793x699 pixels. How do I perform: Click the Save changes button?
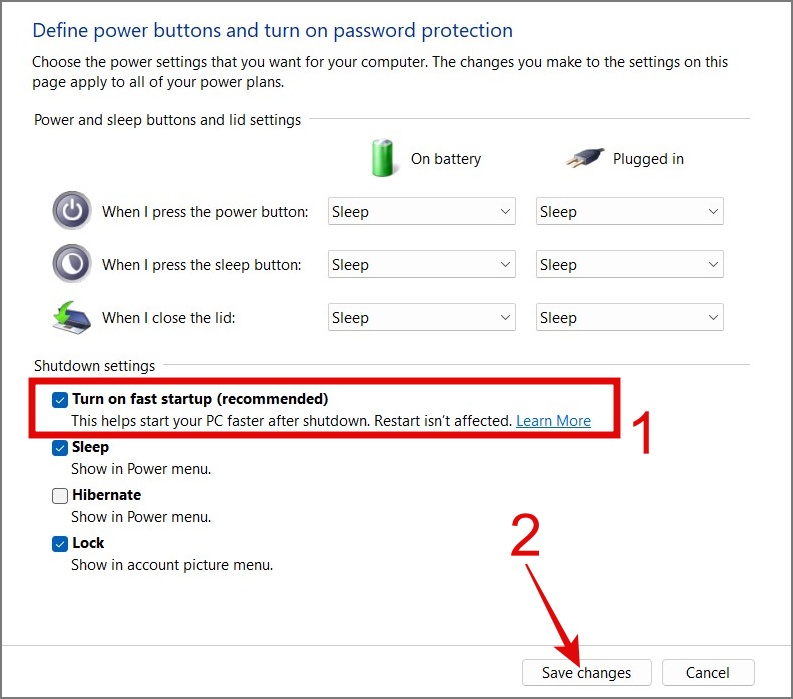click(x=587, y=673)
